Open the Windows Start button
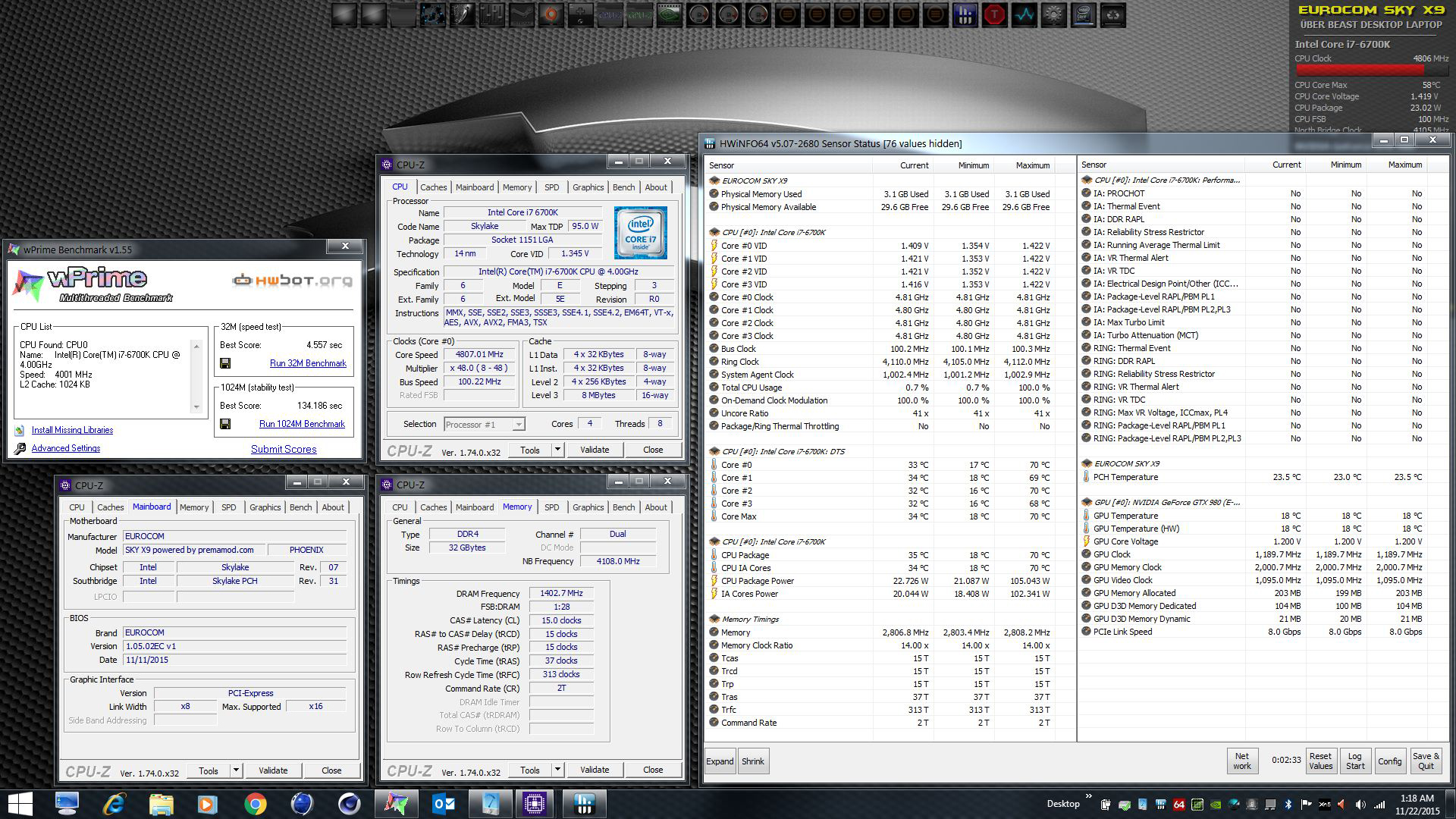 coord(20,803)
